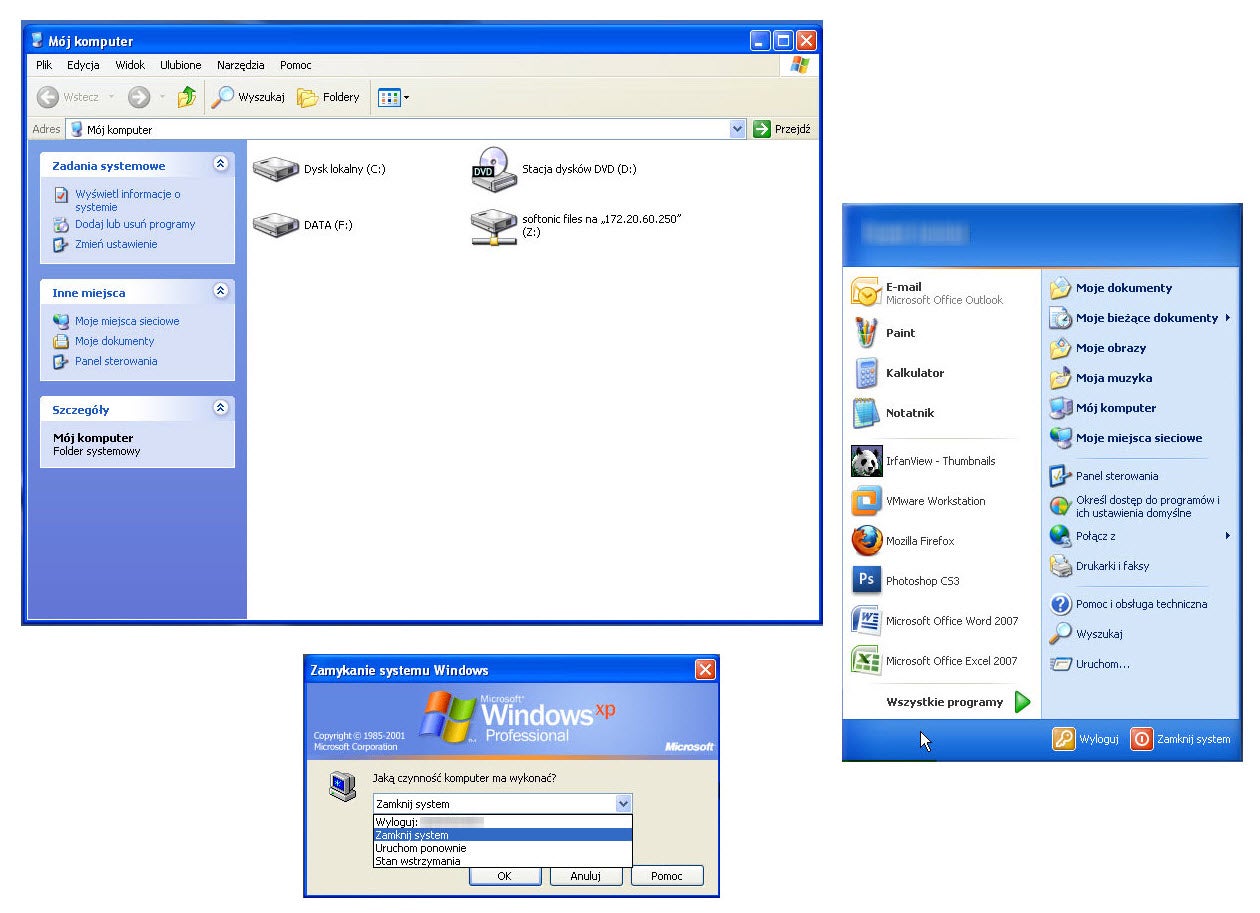
Task: Click Pomoc button in shutdown dialog
Action: tap(667, 876)
